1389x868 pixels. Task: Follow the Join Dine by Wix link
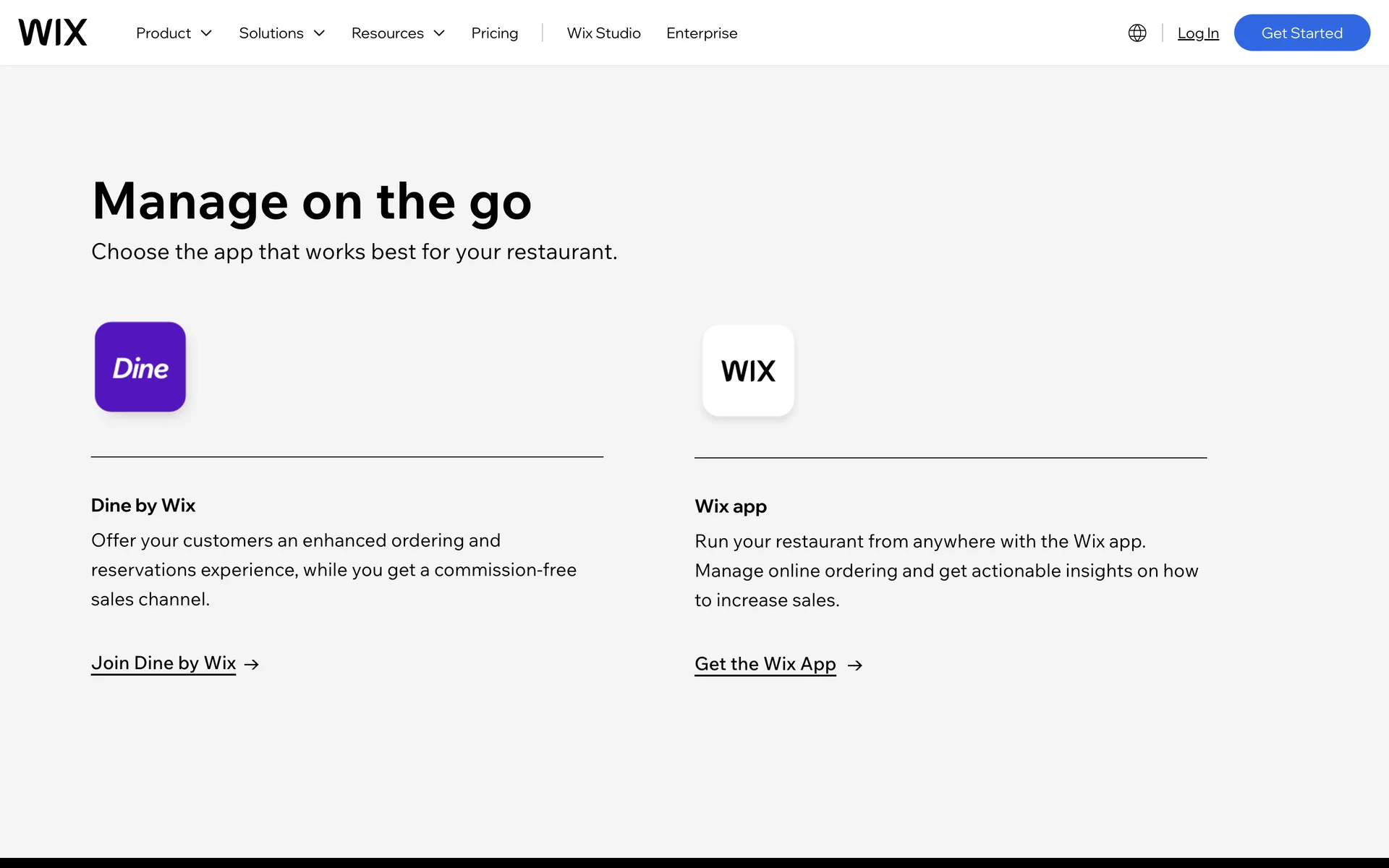click(x=163, y=663)
